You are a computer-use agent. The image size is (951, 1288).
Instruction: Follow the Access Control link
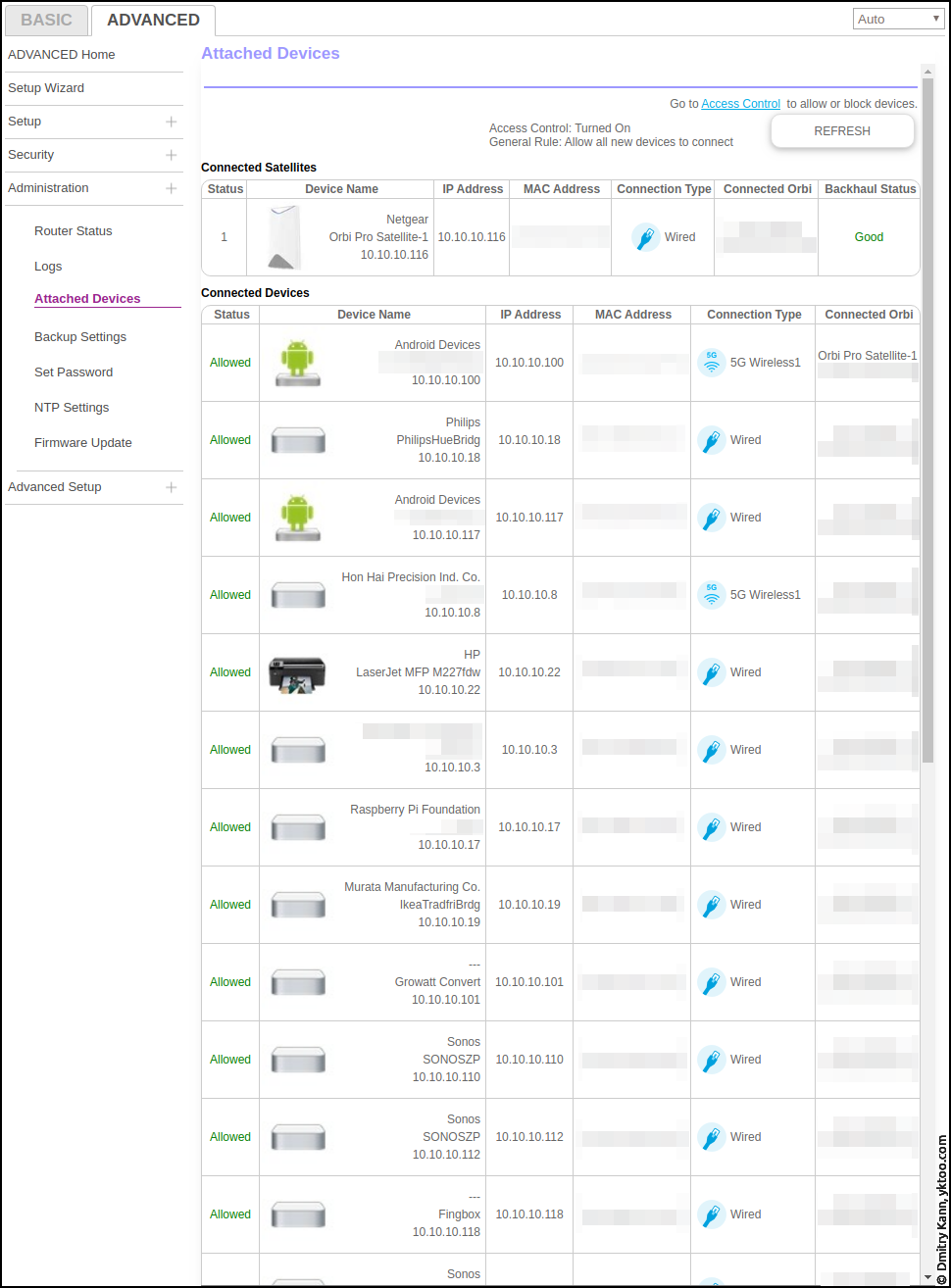[x=740, y=104]
